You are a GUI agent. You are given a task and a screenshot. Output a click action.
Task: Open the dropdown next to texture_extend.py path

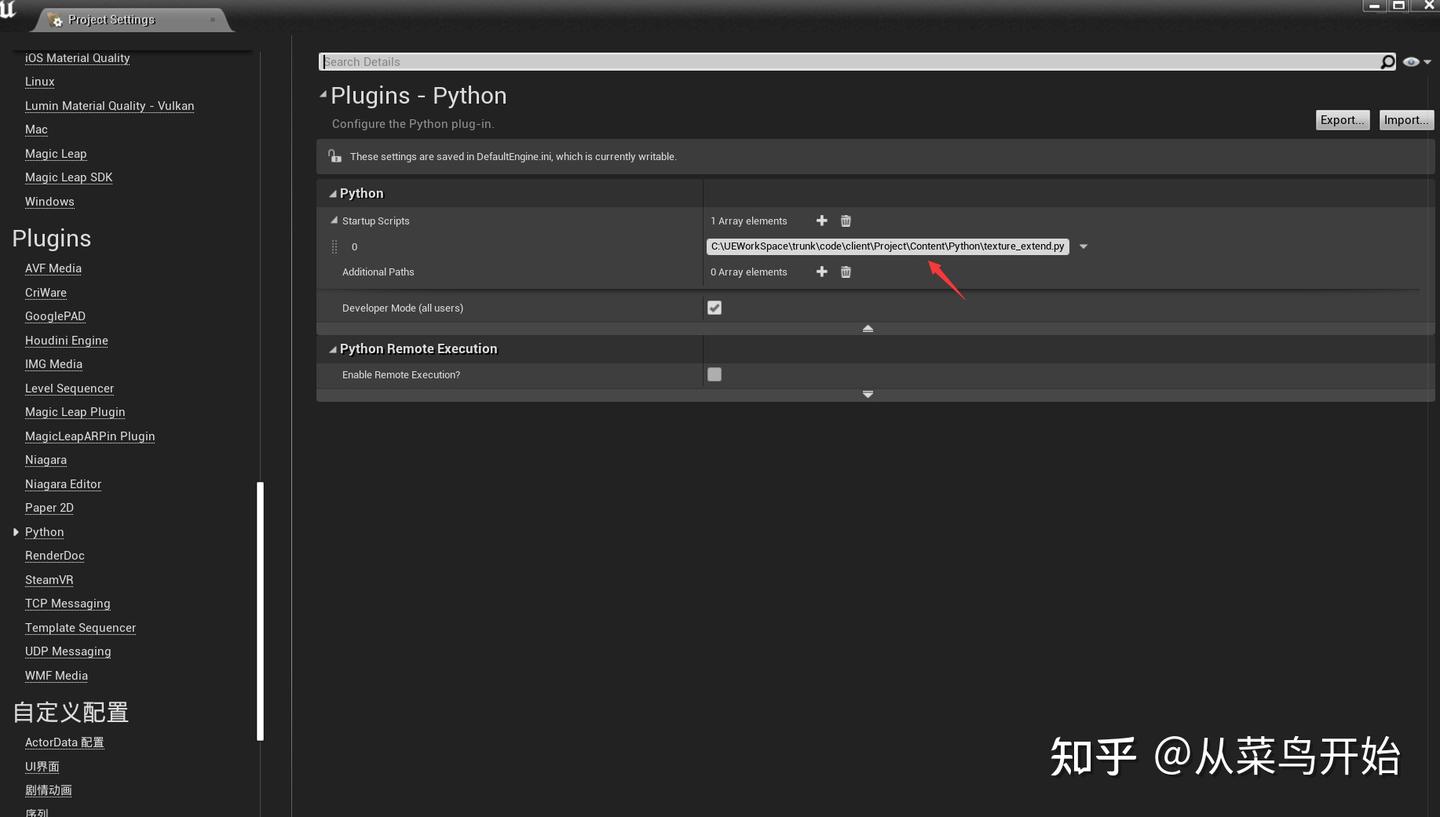point(1083,246)
